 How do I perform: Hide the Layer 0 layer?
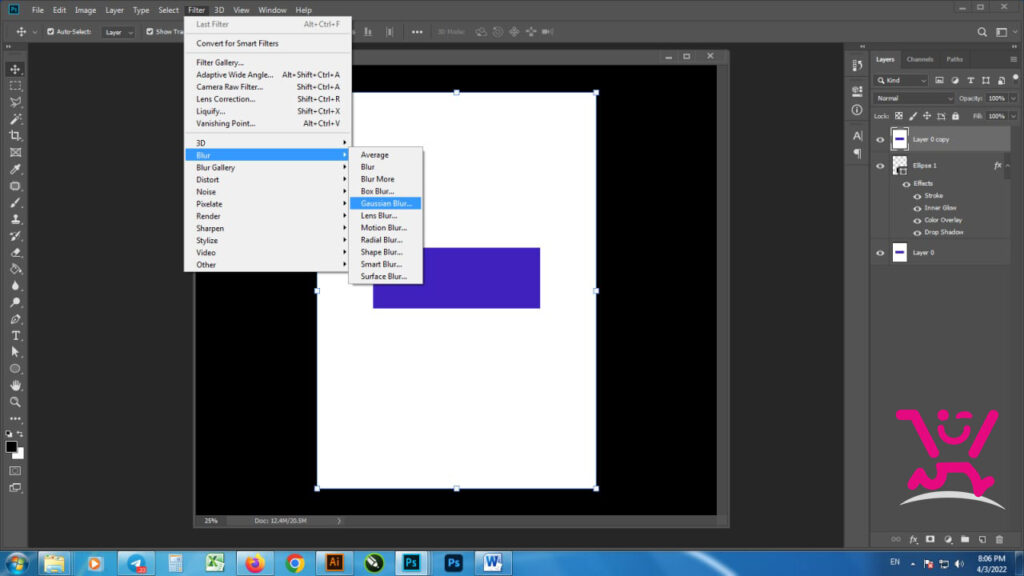880,253
